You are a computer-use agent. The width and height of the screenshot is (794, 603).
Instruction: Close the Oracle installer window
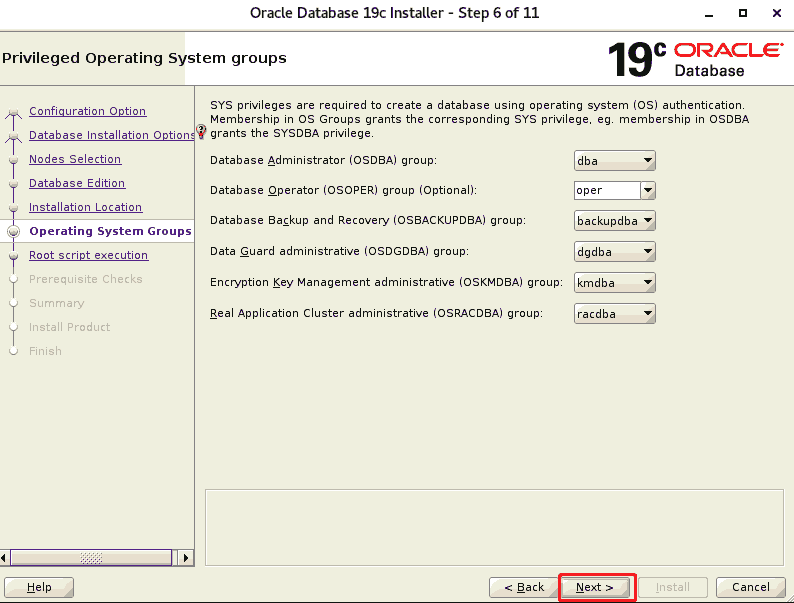[777, 13]
